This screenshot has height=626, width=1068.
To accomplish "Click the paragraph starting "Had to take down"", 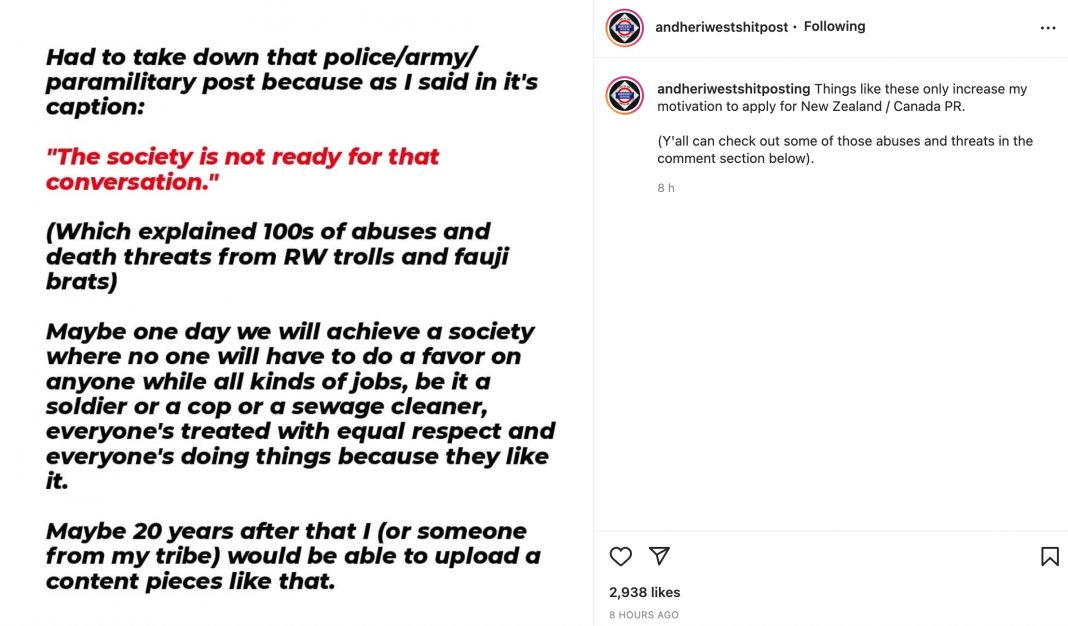I will coord(291,82).
